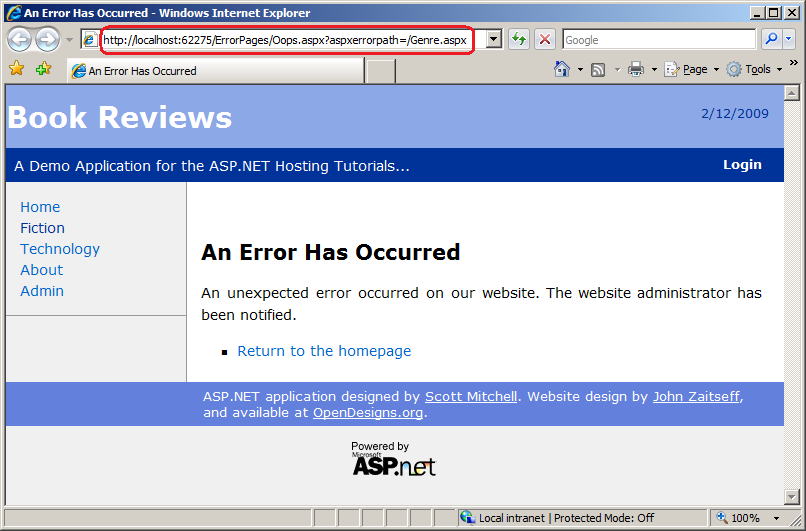
Task: Click the magnifier Search button
Action: (x=771, y=40)
